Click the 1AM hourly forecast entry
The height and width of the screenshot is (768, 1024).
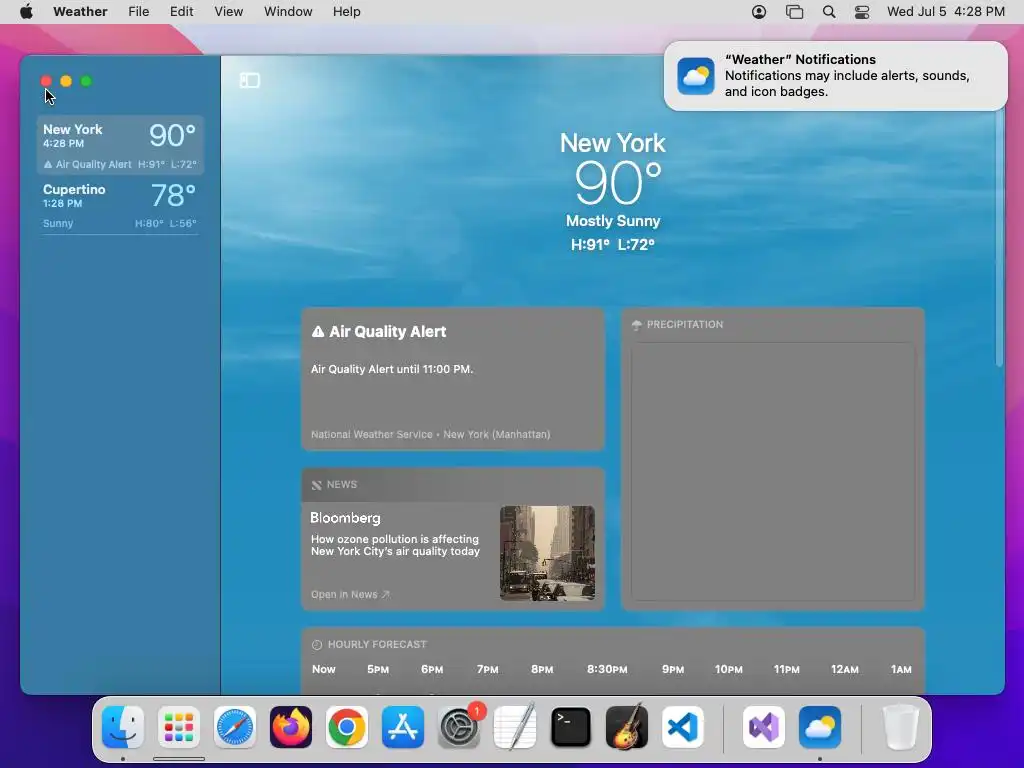coord(901,669)
